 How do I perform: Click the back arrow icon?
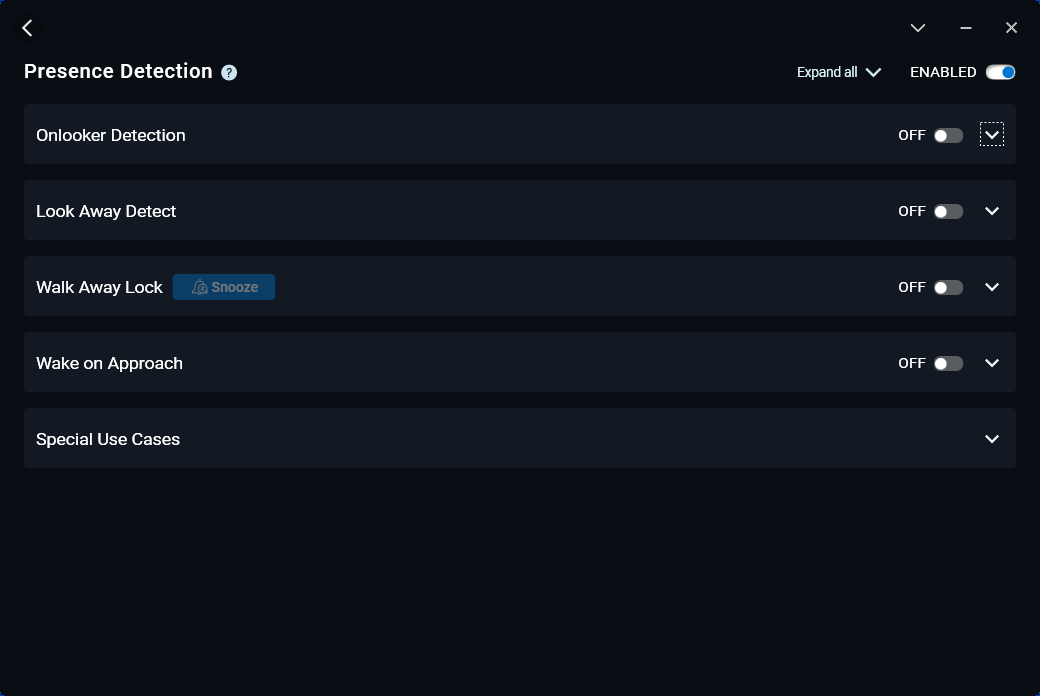28,28
